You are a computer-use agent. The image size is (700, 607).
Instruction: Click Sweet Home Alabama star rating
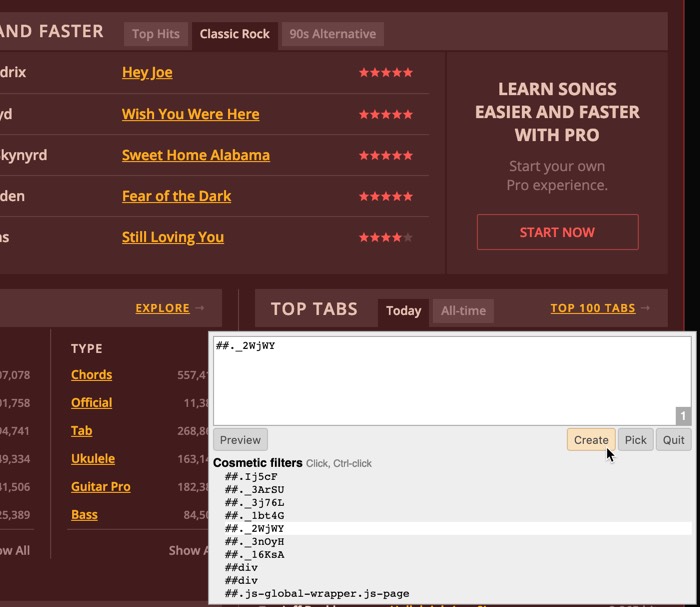click(386, 155)
